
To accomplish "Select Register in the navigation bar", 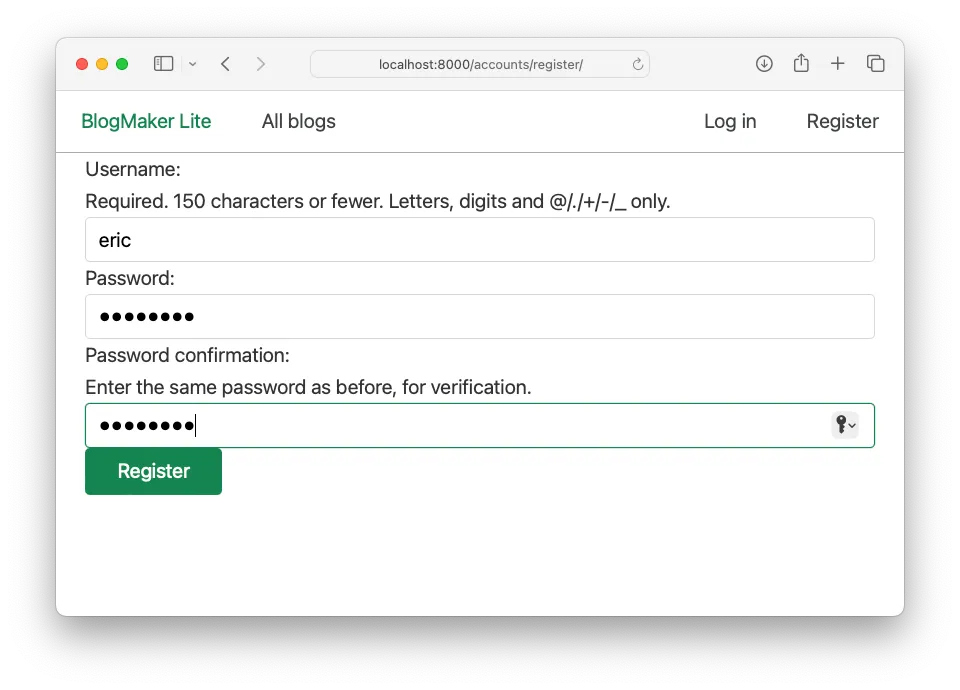I will coord(842,121).
